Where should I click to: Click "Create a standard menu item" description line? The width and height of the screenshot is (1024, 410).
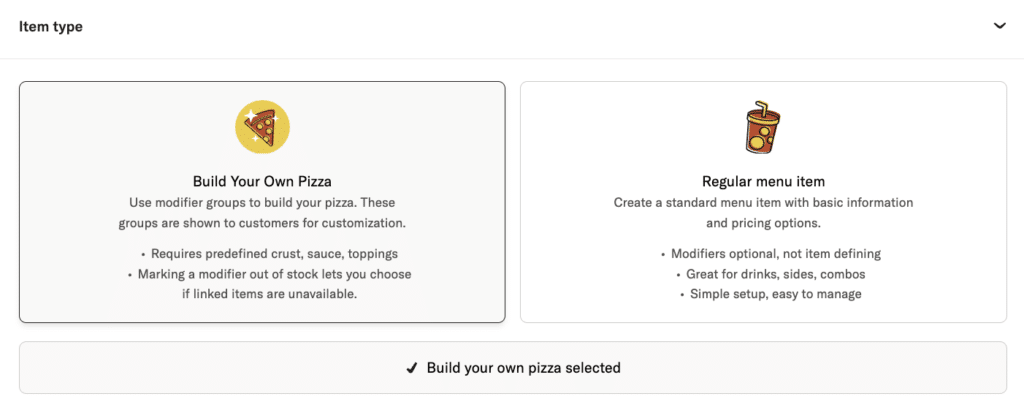763,203
